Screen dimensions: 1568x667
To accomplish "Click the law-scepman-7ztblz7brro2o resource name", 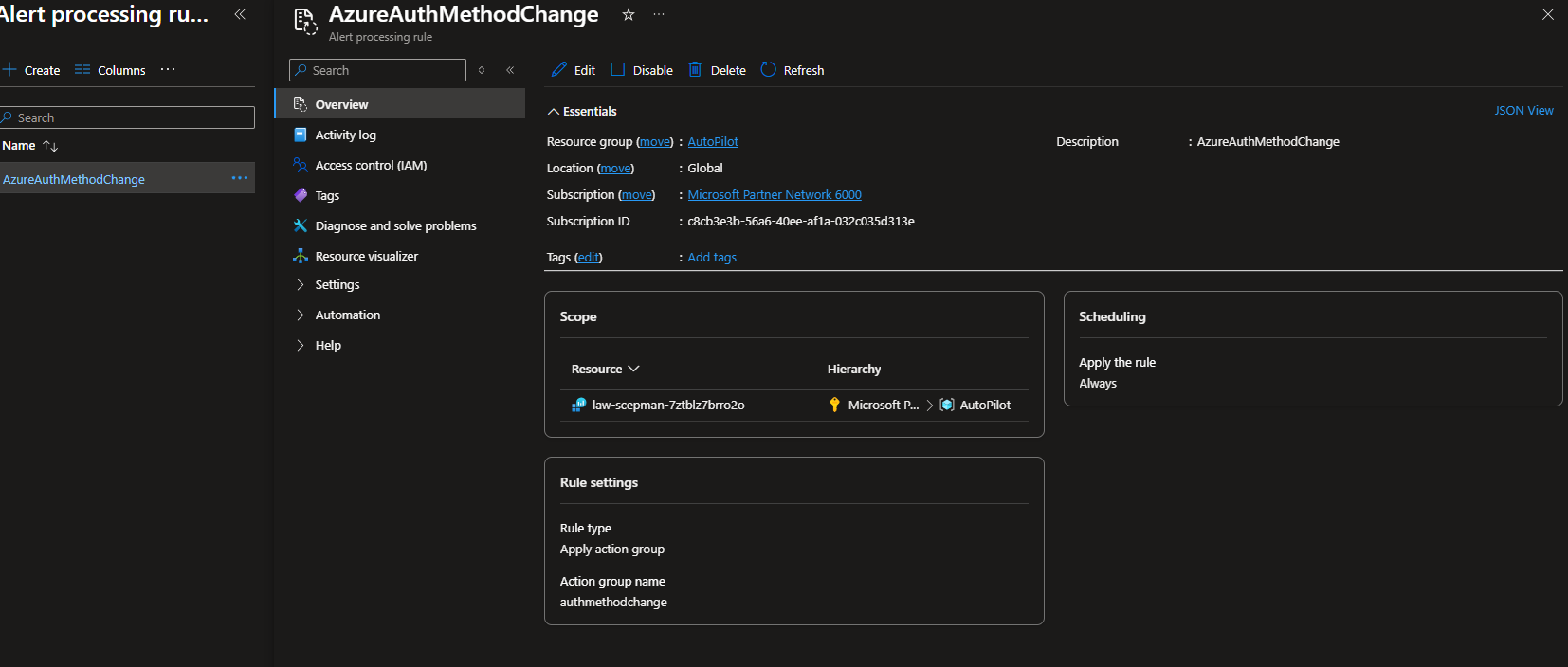I will (668, 405).
